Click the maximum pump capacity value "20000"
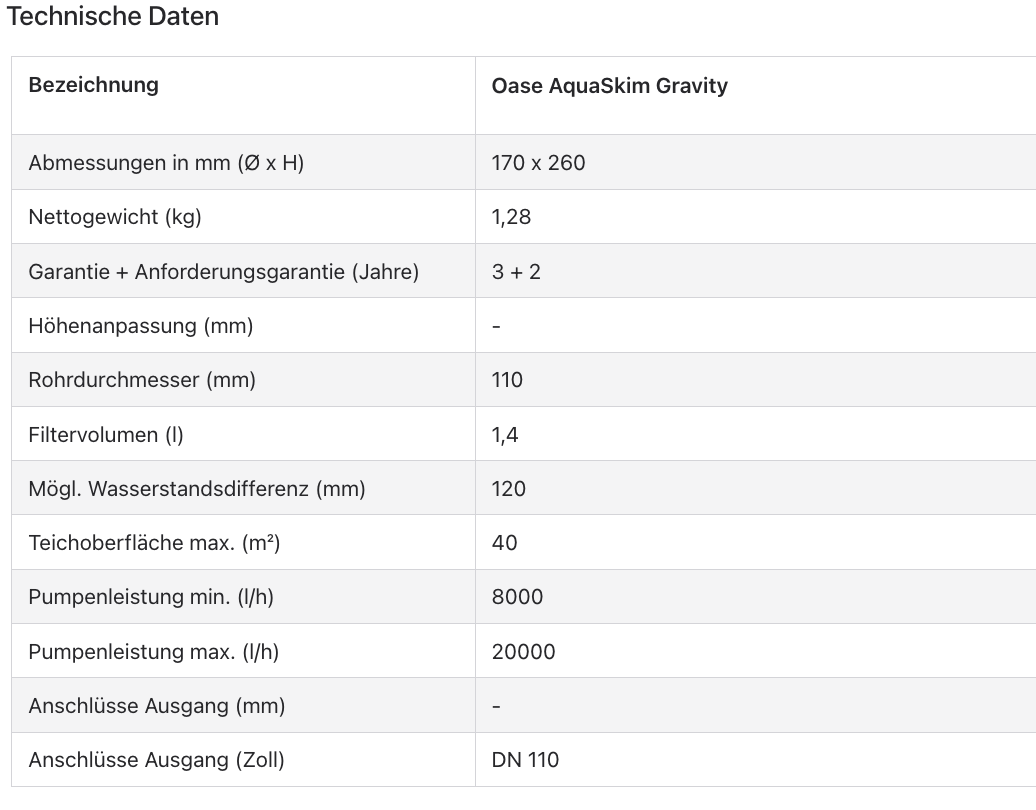The width and height of the screenshot is (1036, 810). click(523, 652)
